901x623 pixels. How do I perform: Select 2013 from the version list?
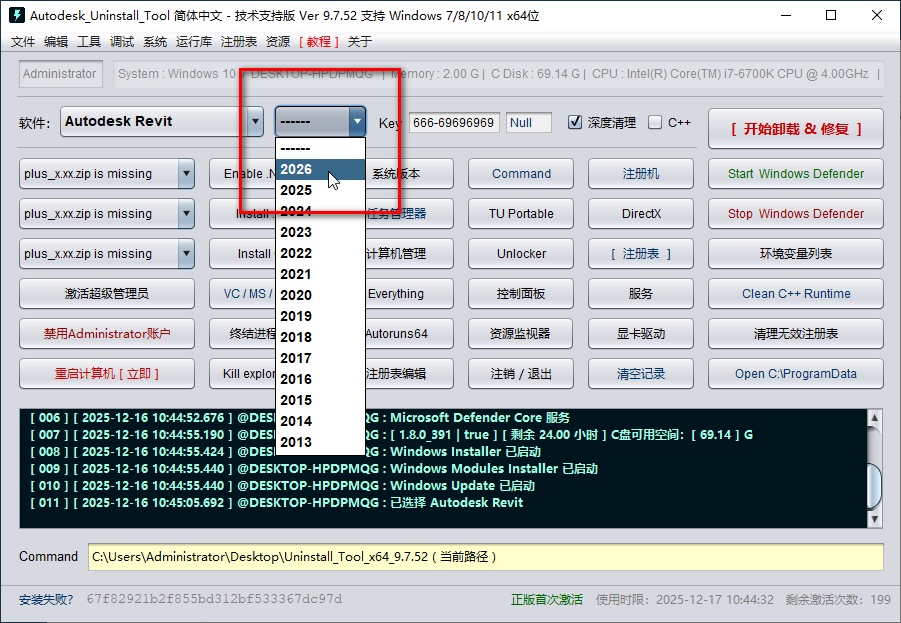tap(320, 442)
